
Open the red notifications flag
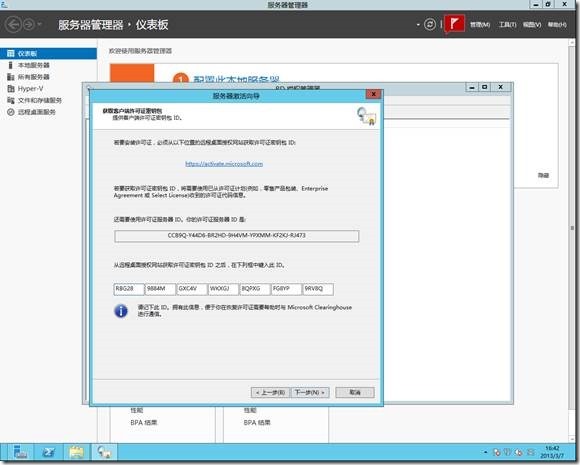click(454, 24)
